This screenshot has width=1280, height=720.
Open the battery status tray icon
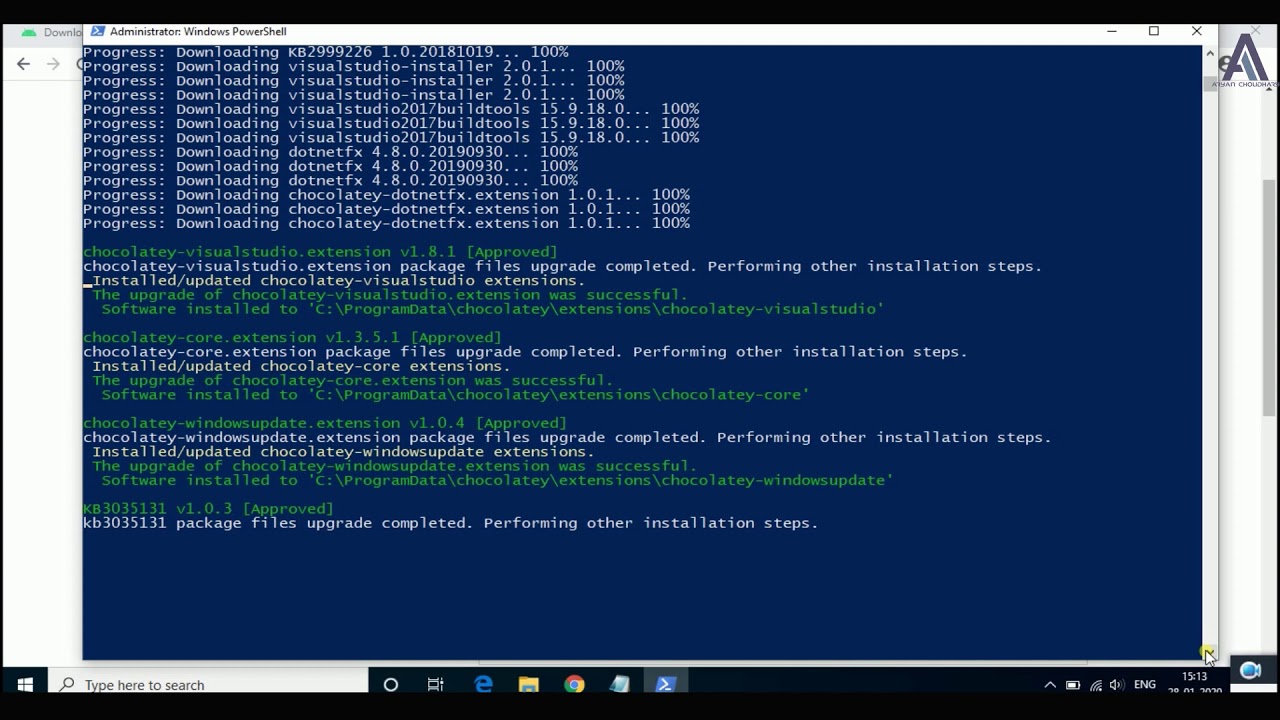(1073, 685)
